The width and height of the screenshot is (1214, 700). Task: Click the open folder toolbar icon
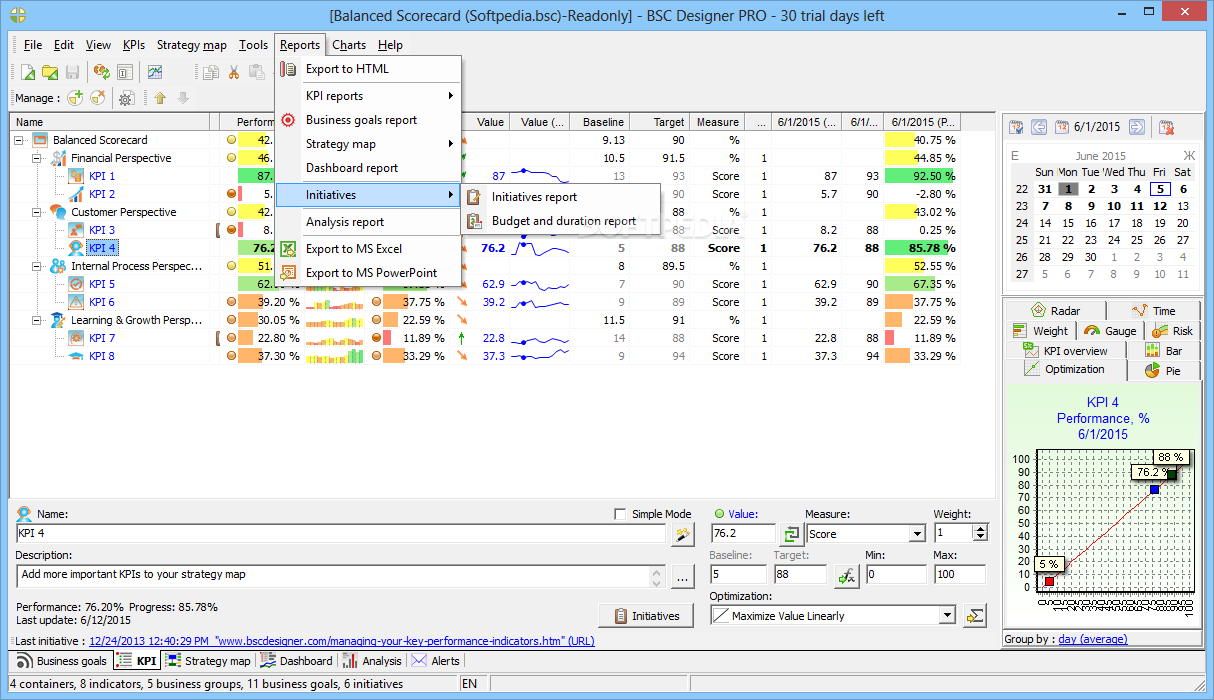pyautogui.click(x=49, y=72)
